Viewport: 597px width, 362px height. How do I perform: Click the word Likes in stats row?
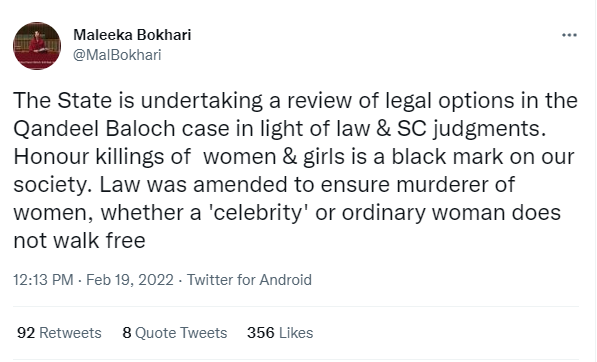point(296,333)
